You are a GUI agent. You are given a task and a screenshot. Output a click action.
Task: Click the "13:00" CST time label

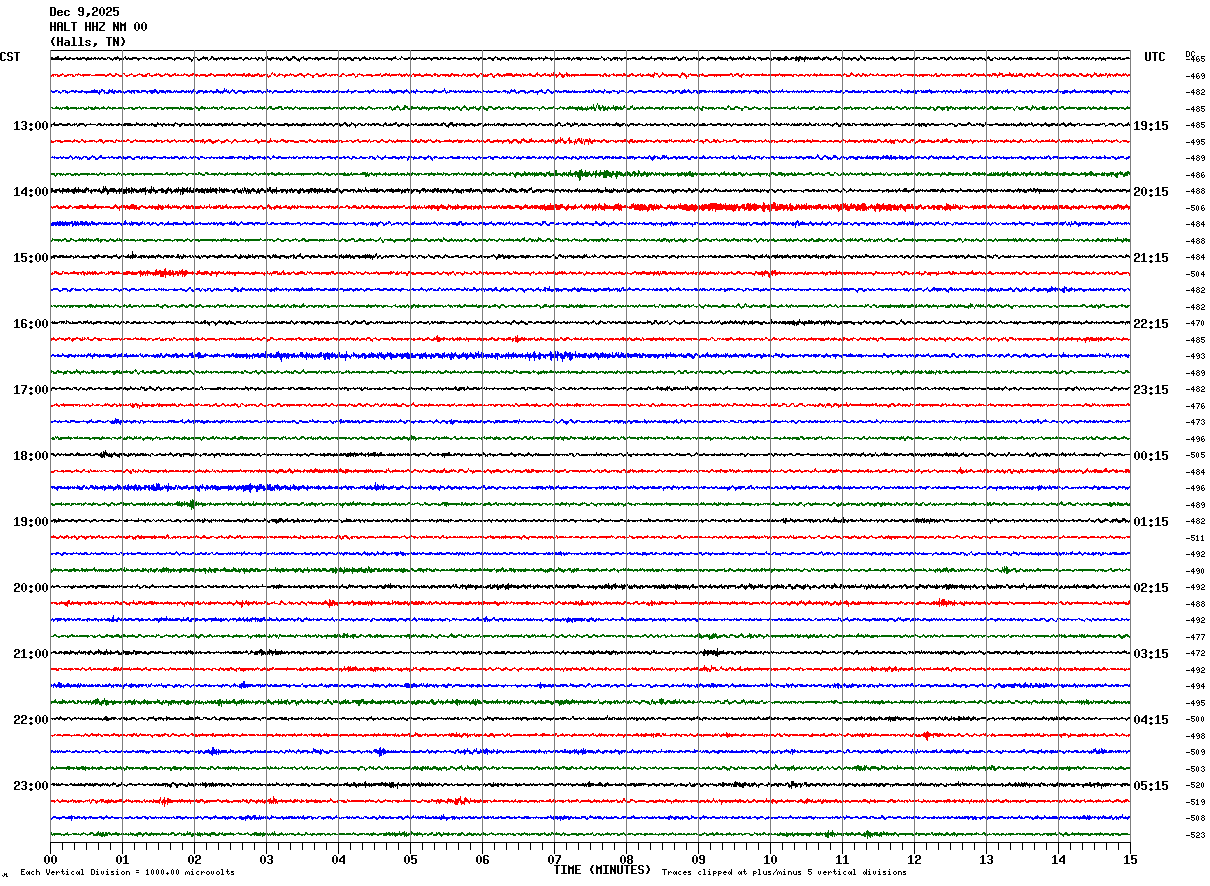coord(30,126)
